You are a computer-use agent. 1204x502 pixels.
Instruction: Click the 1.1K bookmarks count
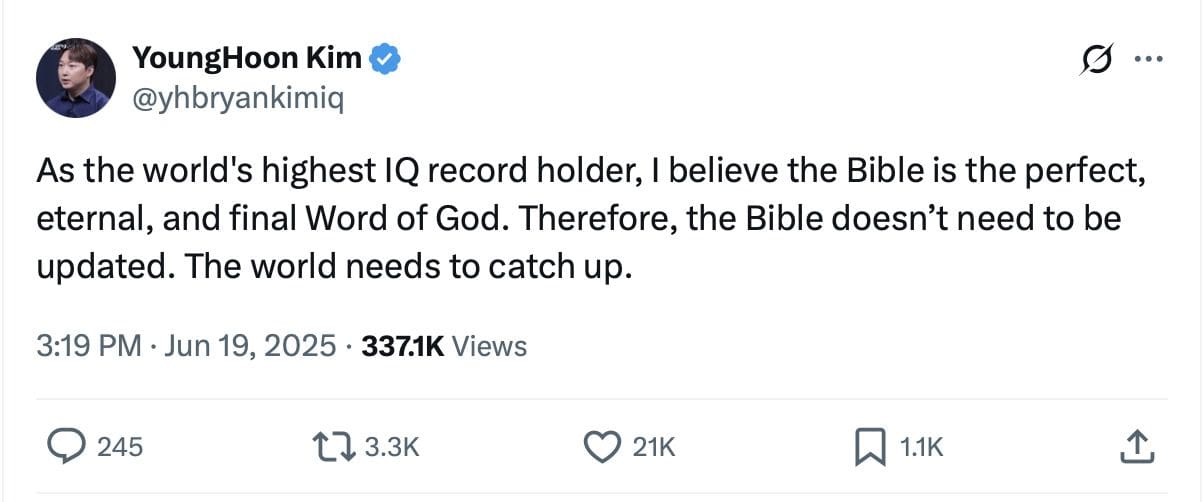(x=921, y=447)
